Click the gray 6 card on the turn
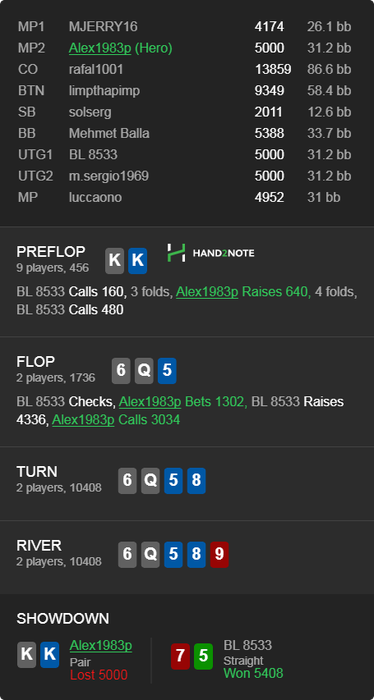Image resolution: width=374 pixels, height=700 pixels. (x=127, y=481)
